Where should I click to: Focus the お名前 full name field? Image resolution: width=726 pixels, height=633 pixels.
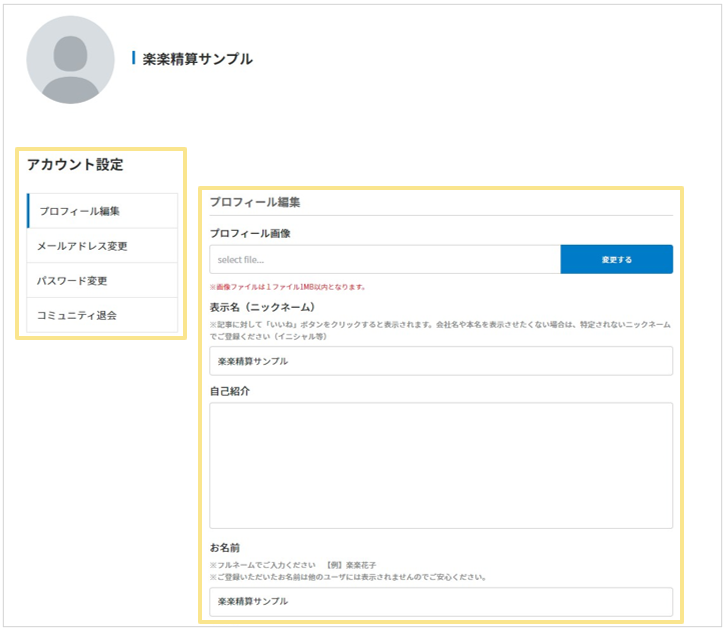[x=441, y=601]
